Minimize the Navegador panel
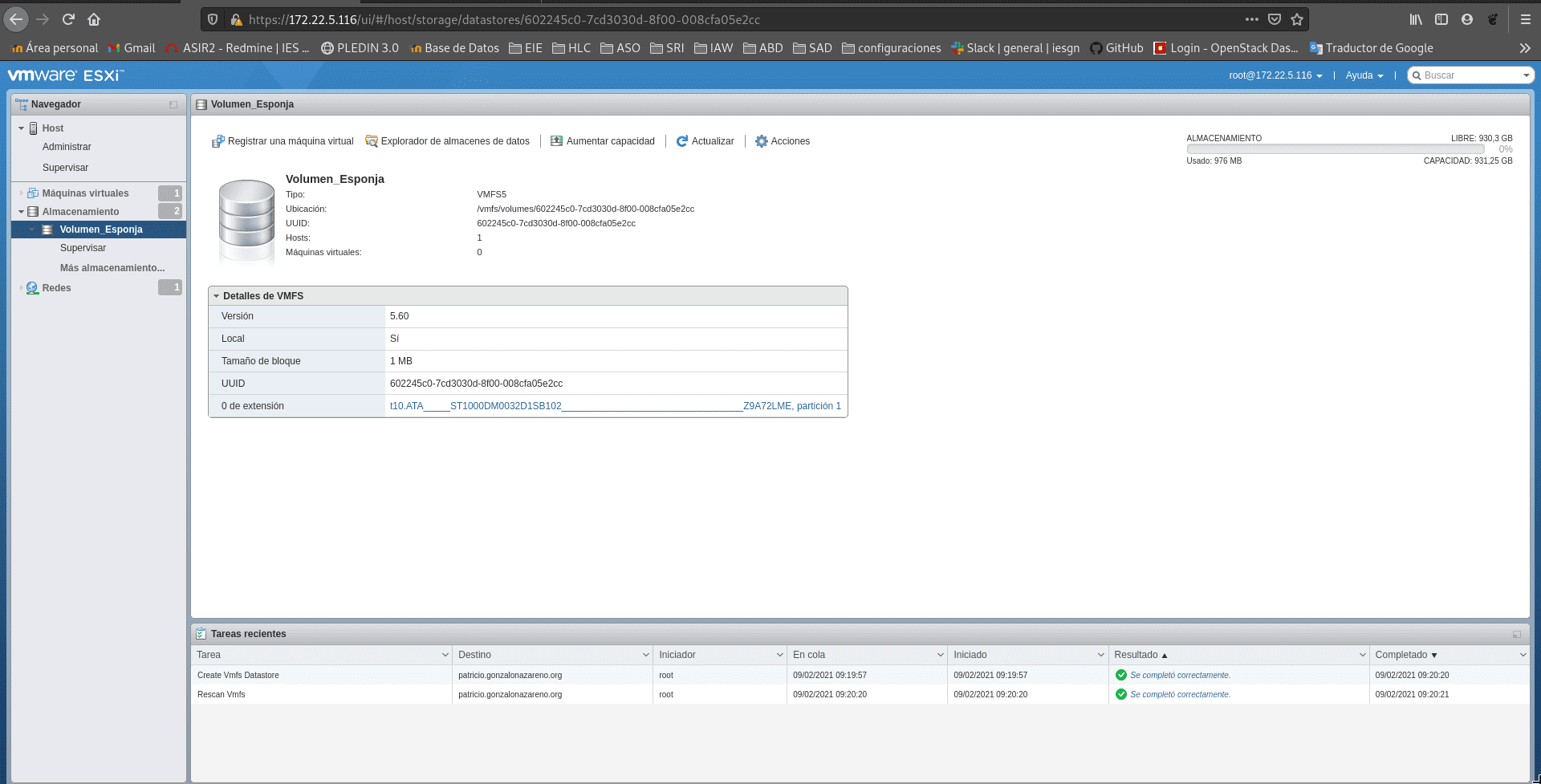Image resolution: width=1541 pixels, height=784 pixels. (173, 104)
